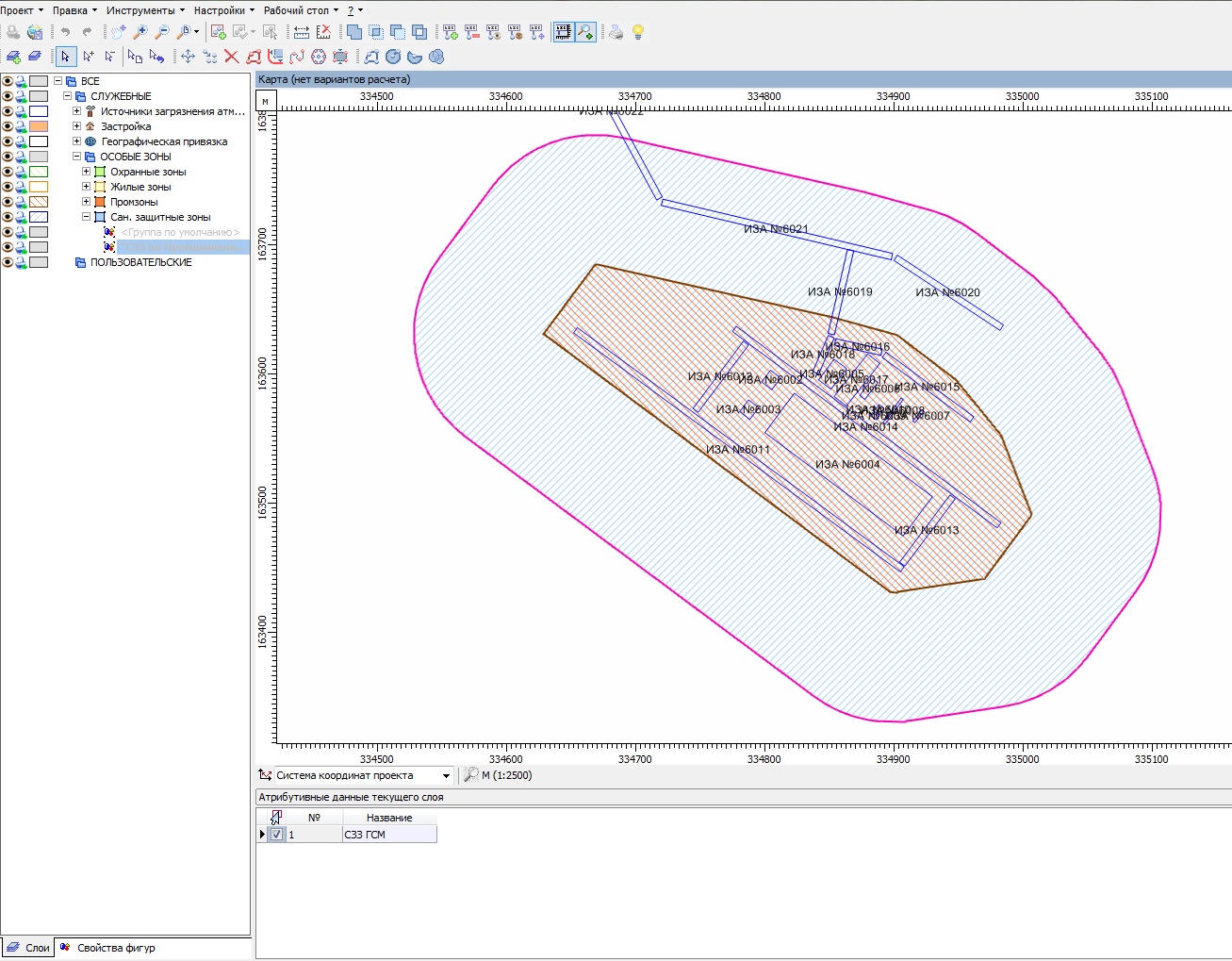The height and width of the screenshot is (961, 1232).
Task: Open the Инструменты menu
Action: 144,10
